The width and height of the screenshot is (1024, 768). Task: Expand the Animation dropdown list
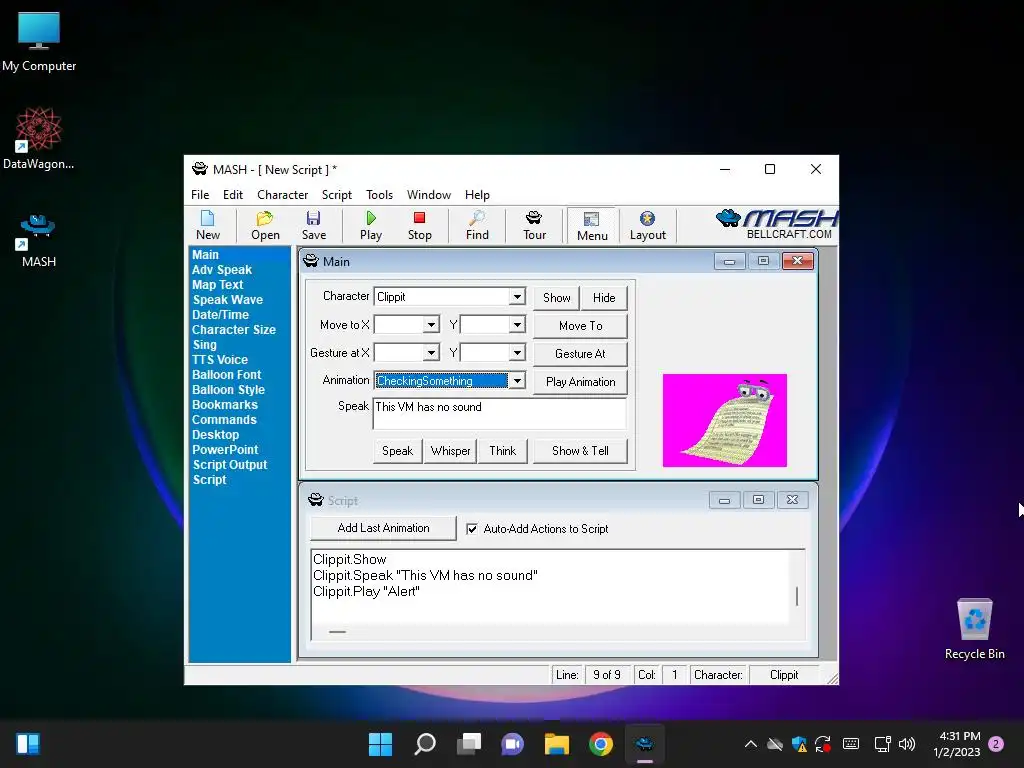click(x=517, y=381)
